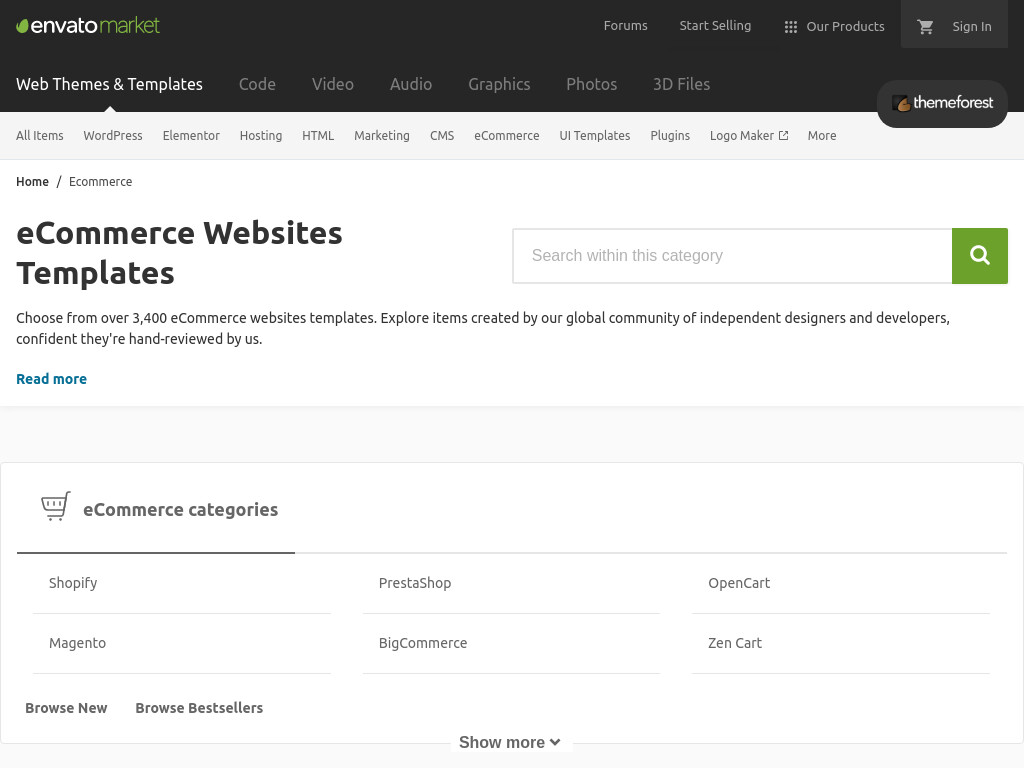The width and height of the screenshot is (1024, 768).
Task: Open the Plugins menu item
Action: (670, 135)
